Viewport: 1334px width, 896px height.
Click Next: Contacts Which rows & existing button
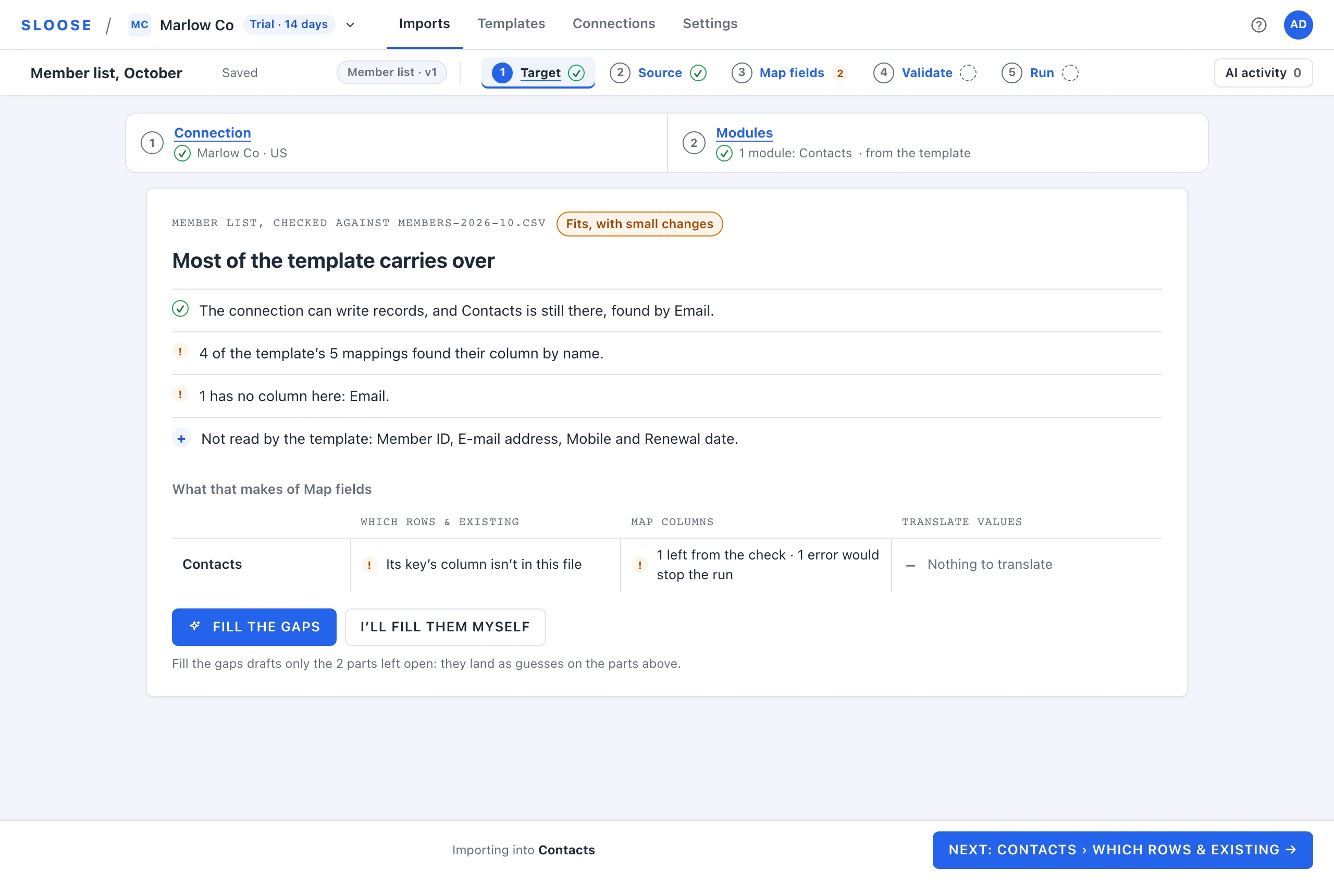[x=1122, y=850]
